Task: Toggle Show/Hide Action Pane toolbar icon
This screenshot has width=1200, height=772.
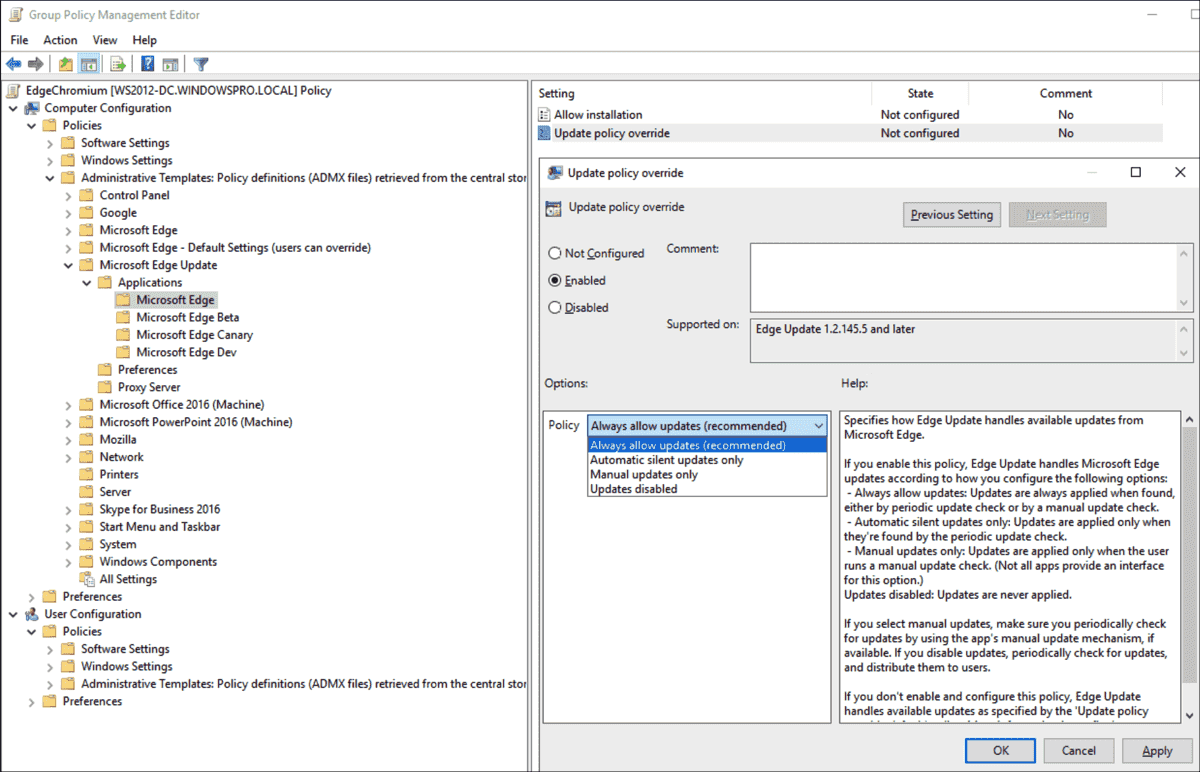Action: pos(170,64)
